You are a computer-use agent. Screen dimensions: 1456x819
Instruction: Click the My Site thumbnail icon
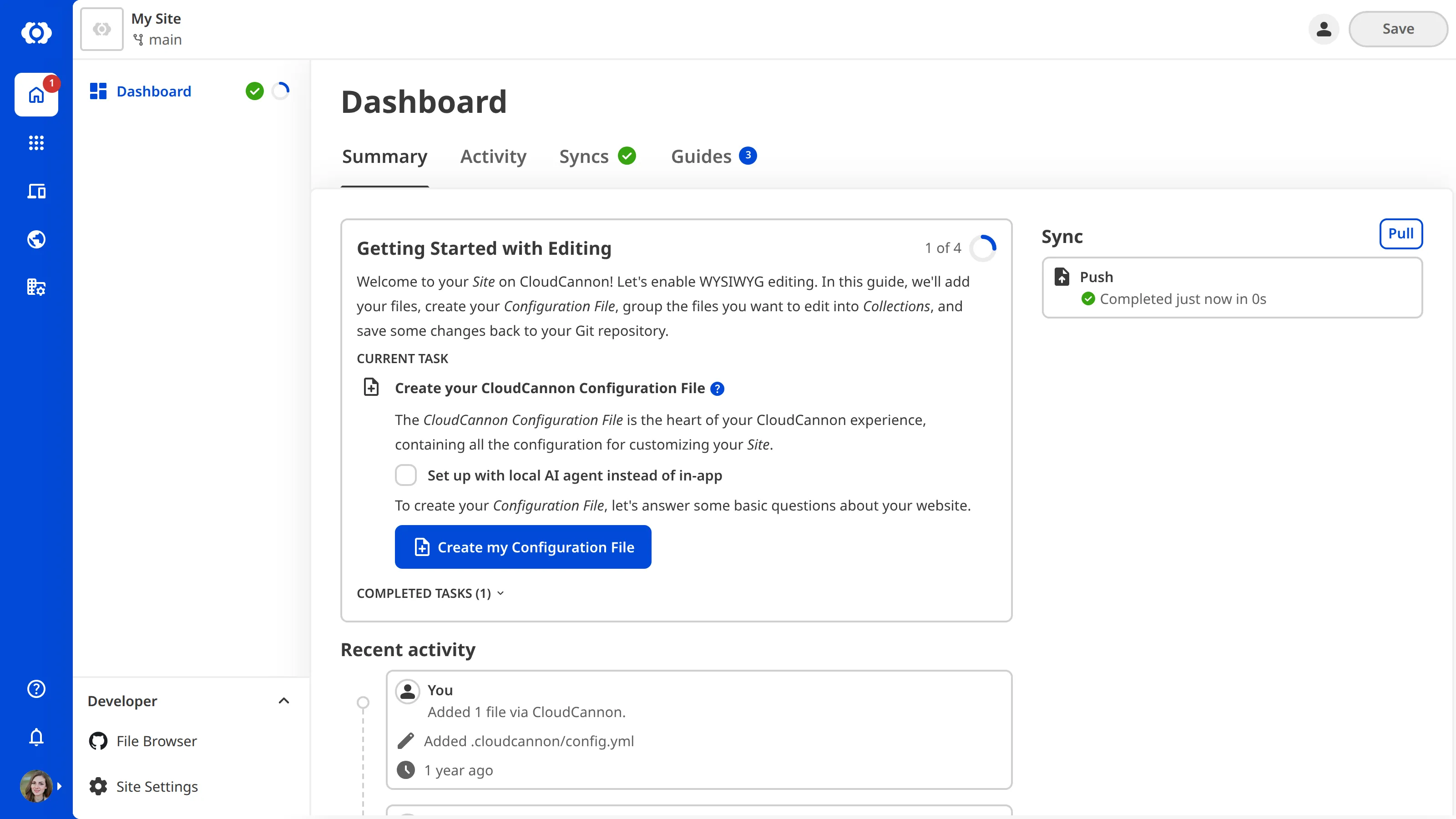coord(102,29)
